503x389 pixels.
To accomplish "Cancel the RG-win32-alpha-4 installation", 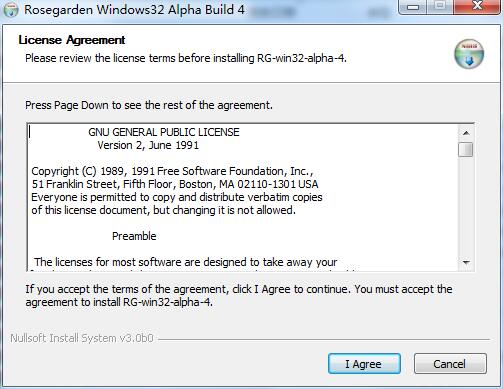I will click(450, 364).
